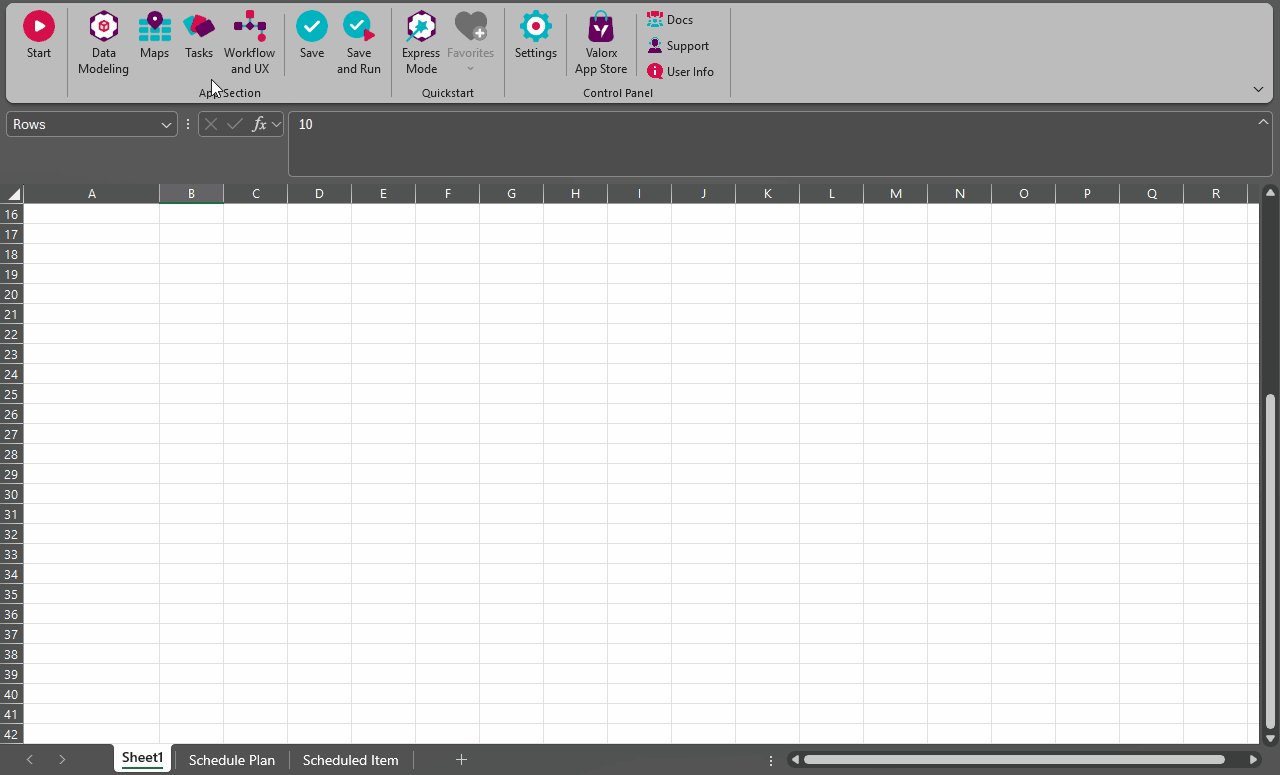The height and width of the screenshot is (775, 1280).
Task: Click the Save checkmark icon
Action: pyautogui.click(x=312, y=27)
